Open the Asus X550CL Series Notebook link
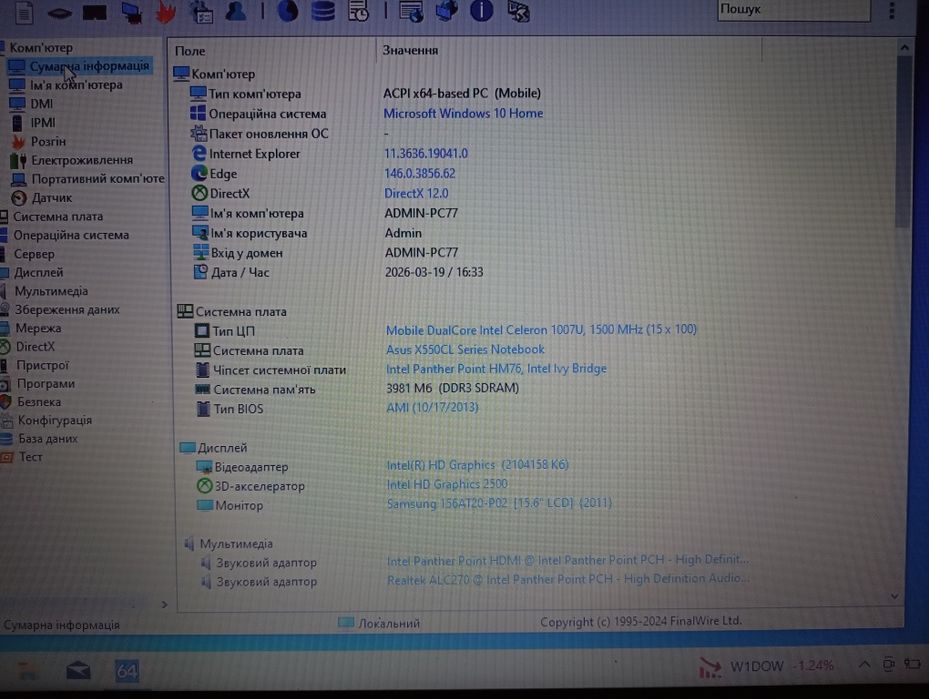This screenshot has height=699, width=929. (x=465, y=350)
